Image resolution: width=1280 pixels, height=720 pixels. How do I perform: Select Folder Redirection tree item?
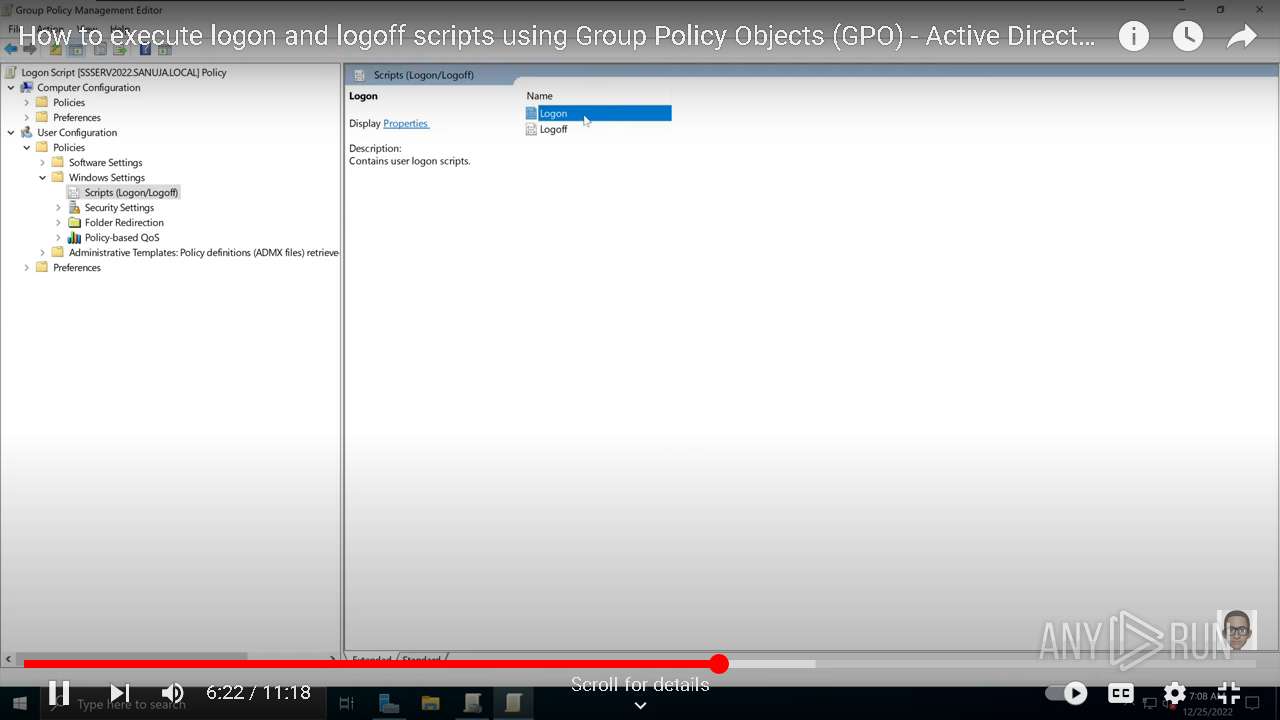point(124,223)
